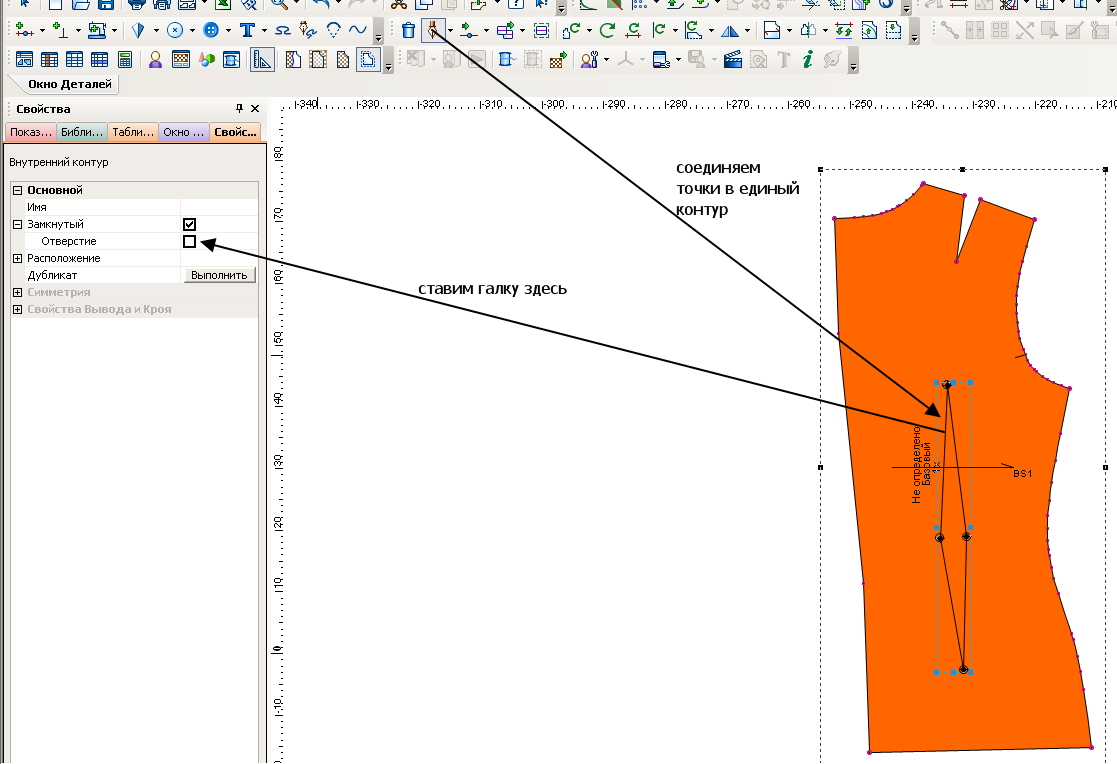1117x764 pixels.
Task: Open the Библи... tab
Action: pyautogui.click(x=81, y=132)
